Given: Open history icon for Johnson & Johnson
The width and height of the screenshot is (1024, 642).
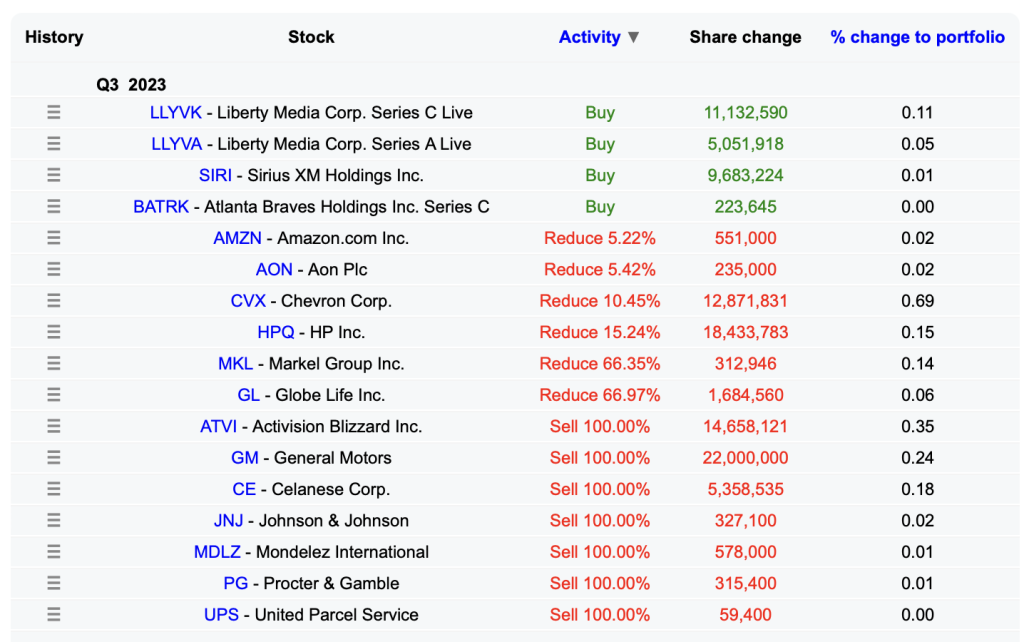Looking at the screenshot, I should 54,520.
